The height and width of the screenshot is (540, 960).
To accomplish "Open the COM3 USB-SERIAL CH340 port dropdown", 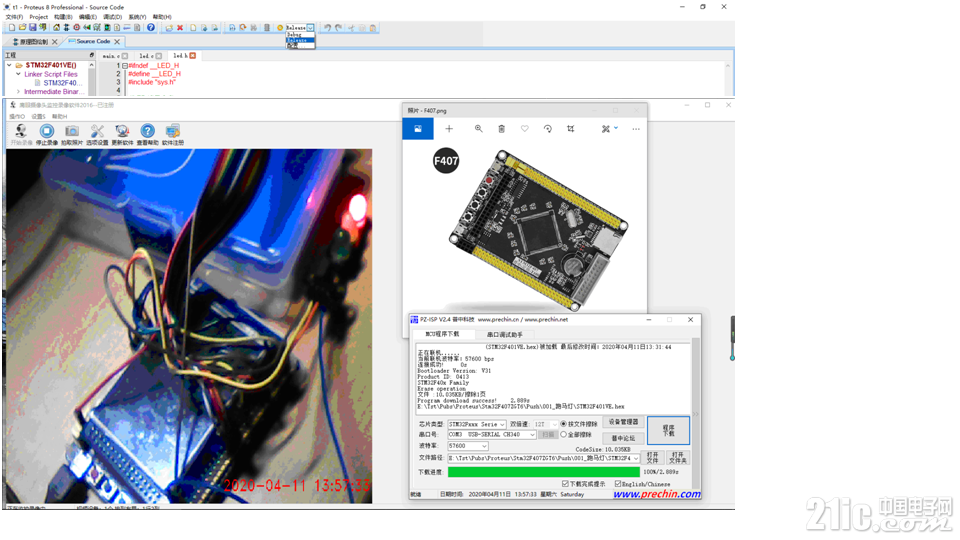I will [532, 435].
